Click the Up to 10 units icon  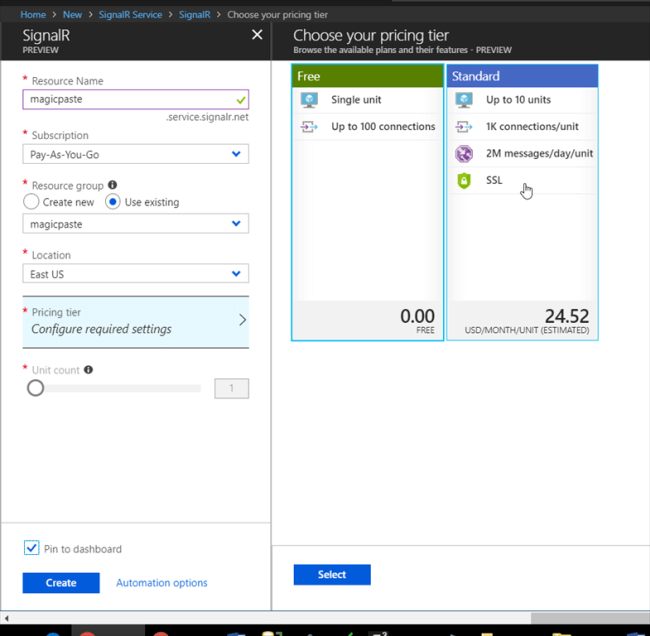pos(464,100)
